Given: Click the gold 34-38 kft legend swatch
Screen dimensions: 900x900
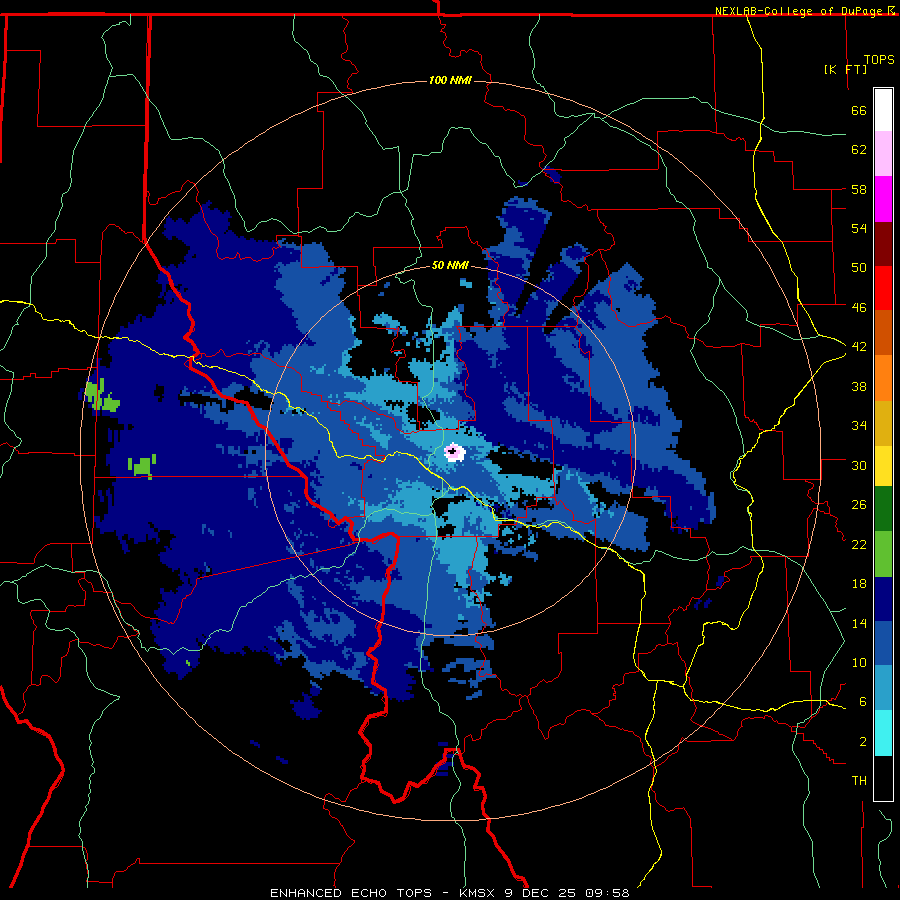Looking at the screenshot, I should (x=883, y=422).
